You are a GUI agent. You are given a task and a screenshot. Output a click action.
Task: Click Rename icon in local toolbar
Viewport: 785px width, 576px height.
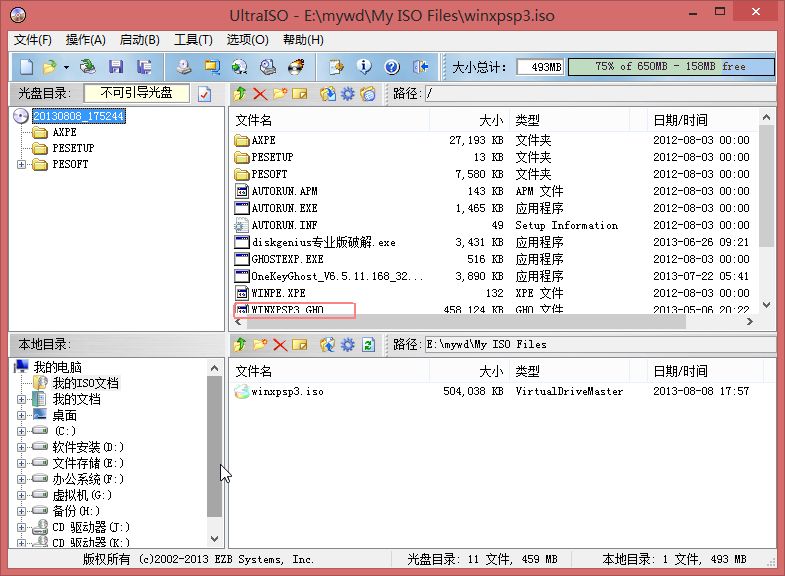[300, 344]
